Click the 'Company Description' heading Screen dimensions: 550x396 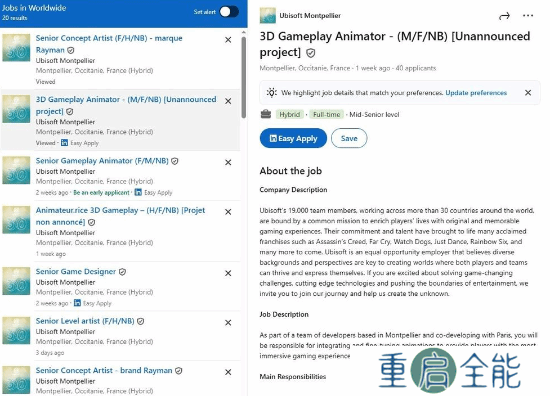coord(293,189)
